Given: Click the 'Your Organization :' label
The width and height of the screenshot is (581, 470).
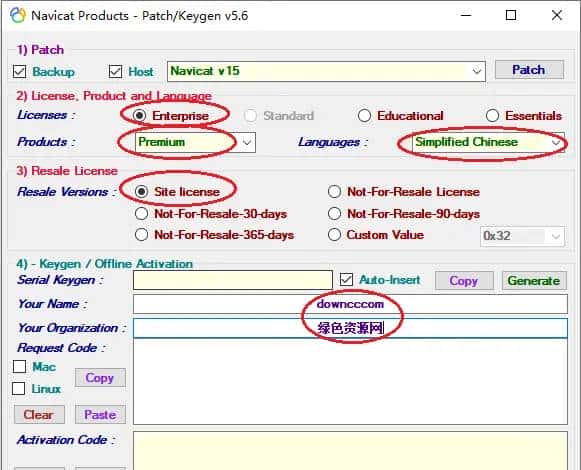Looking at the screenshot, I should (x=72, y=328).
